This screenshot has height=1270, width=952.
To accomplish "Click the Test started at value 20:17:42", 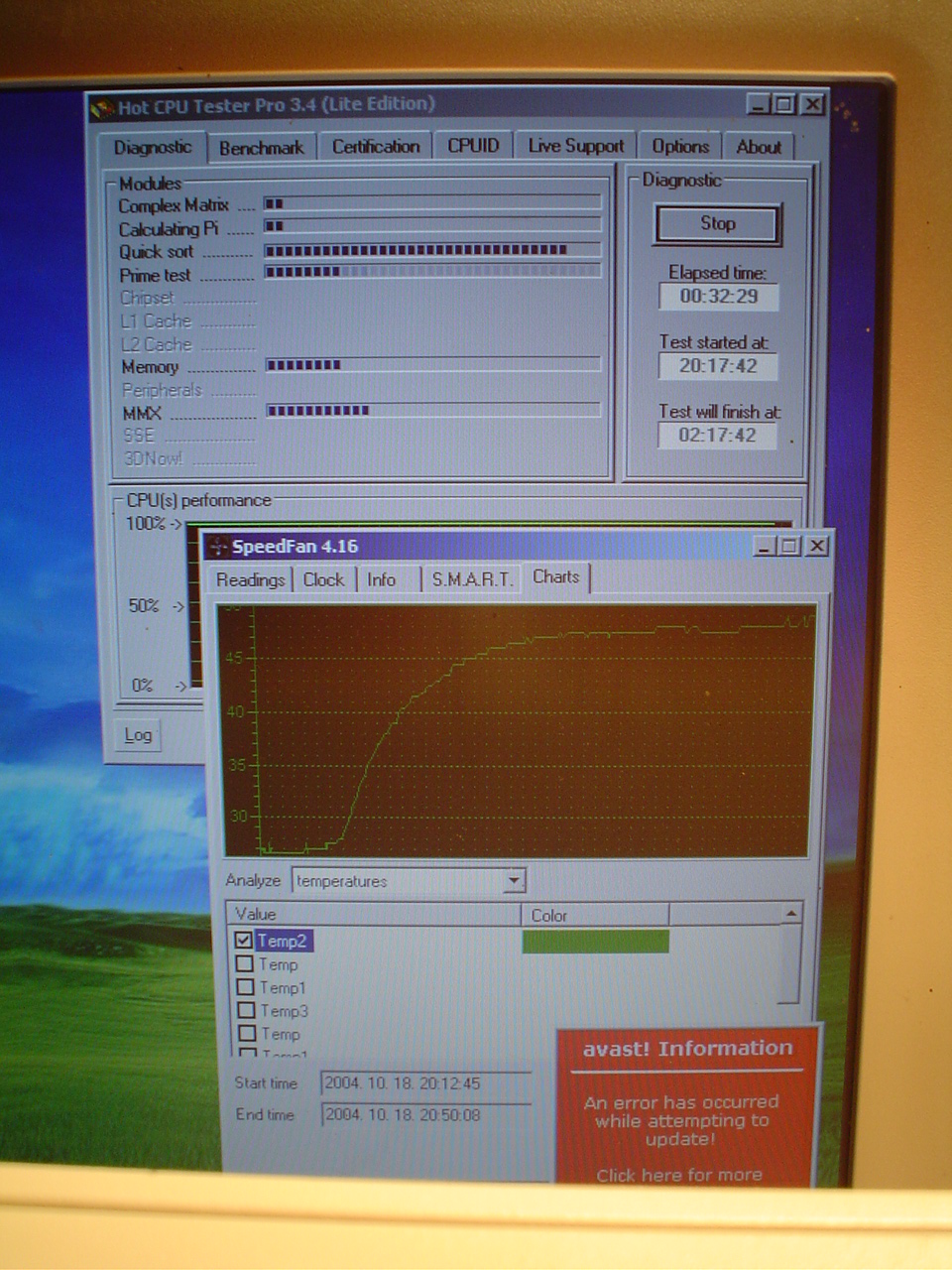I will coord(718,365).
